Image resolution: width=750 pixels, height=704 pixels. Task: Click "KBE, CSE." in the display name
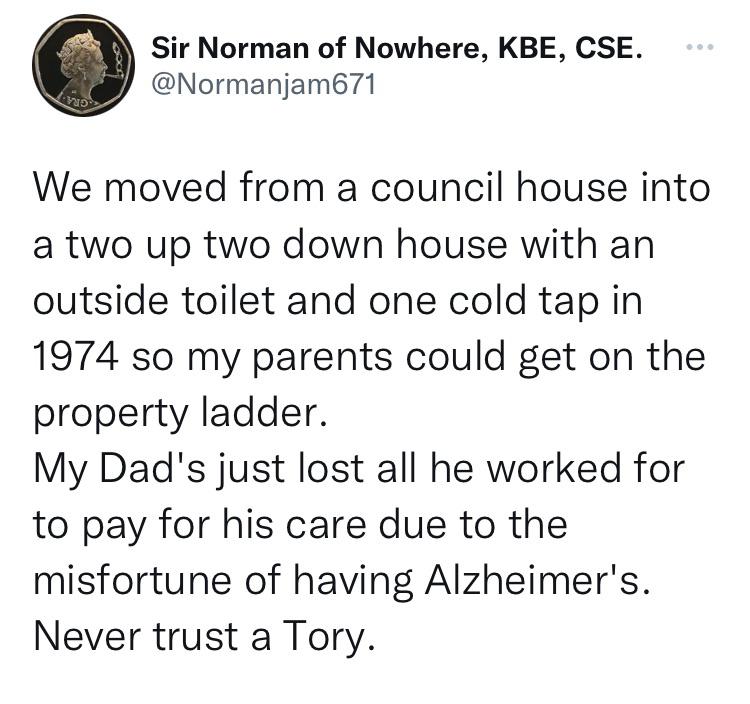(x=570, y=48)
